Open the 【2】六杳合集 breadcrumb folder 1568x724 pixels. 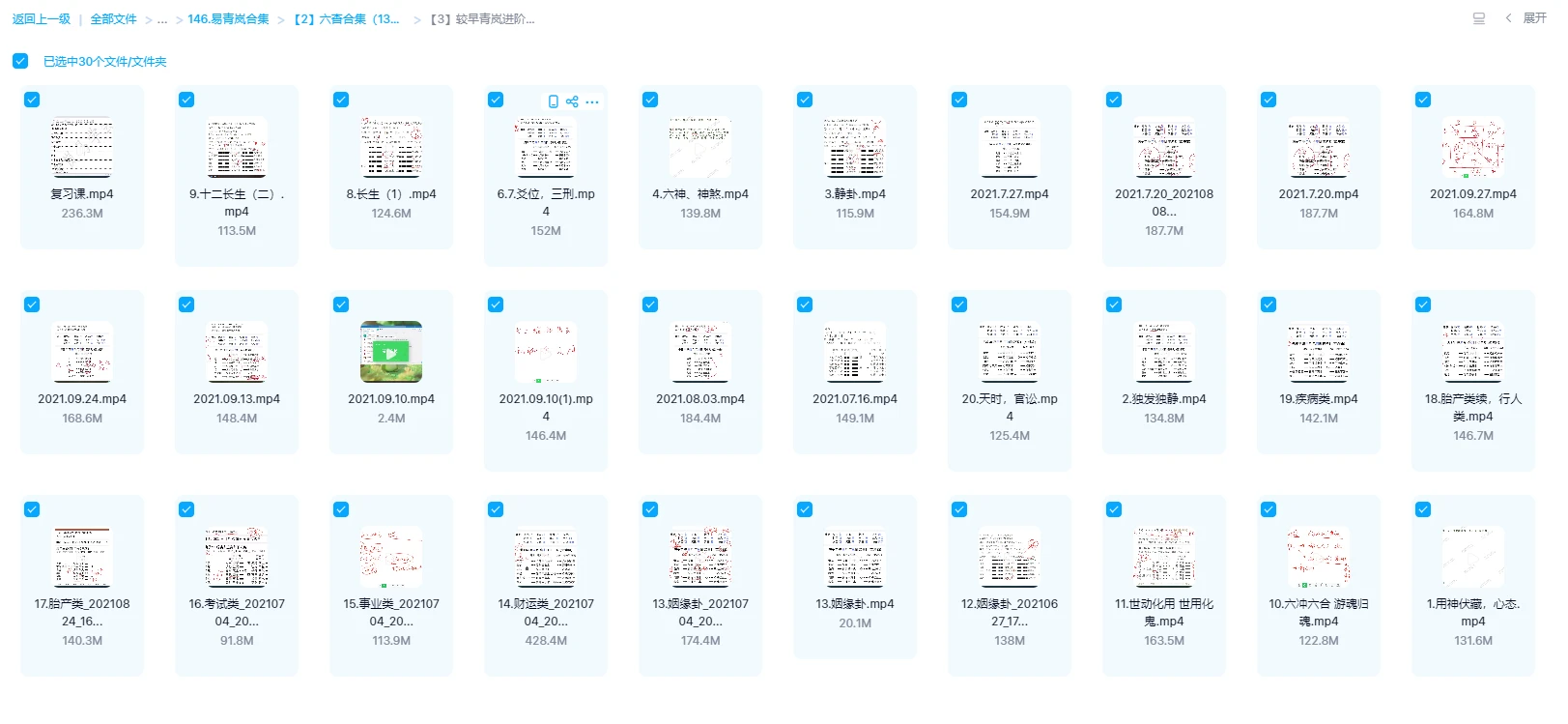pyautogui.click(x=346, y=19)
